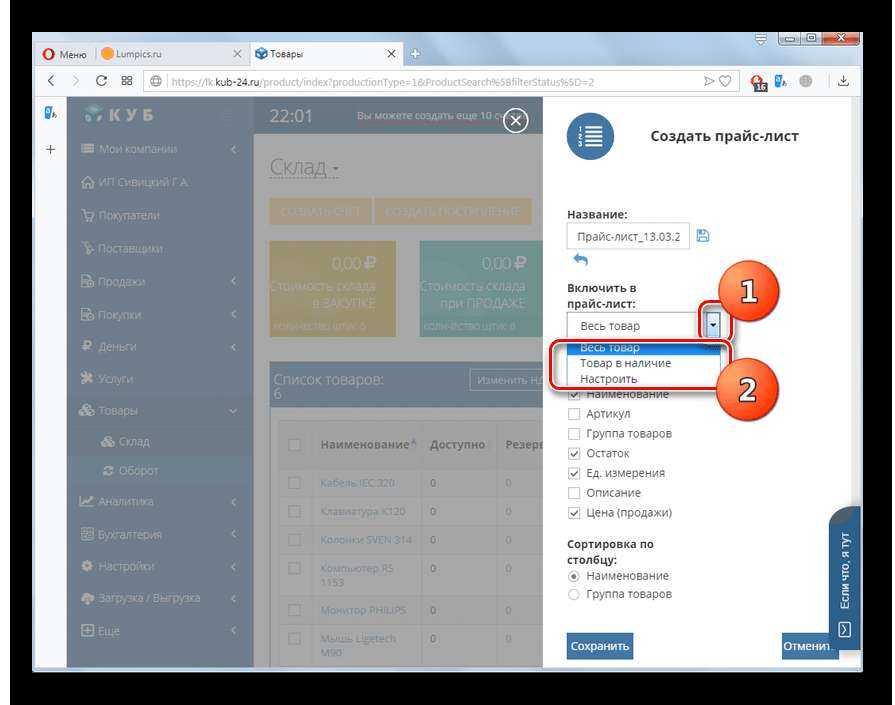Click the globe site-info icon in the address bar

(x=155, y=82)
